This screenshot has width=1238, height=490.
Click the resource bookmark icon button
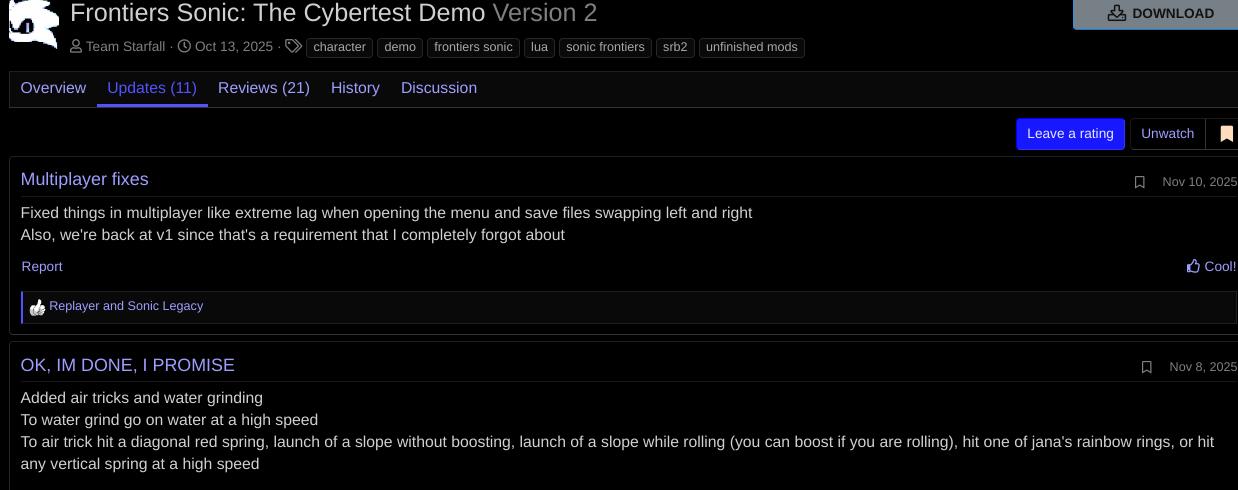tap(1225, 134)
